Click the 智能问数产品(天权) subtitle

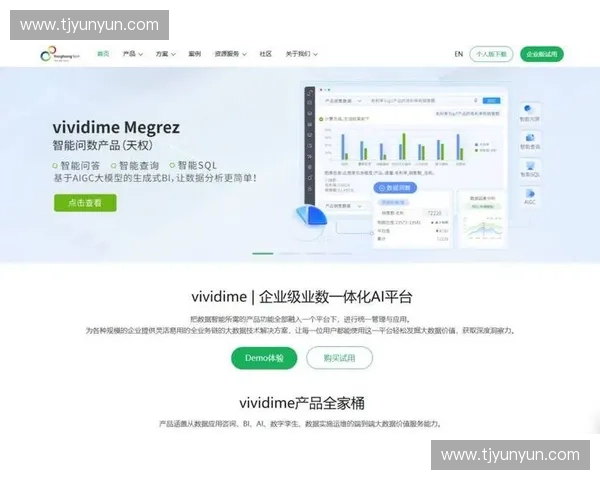click(103, 145)
